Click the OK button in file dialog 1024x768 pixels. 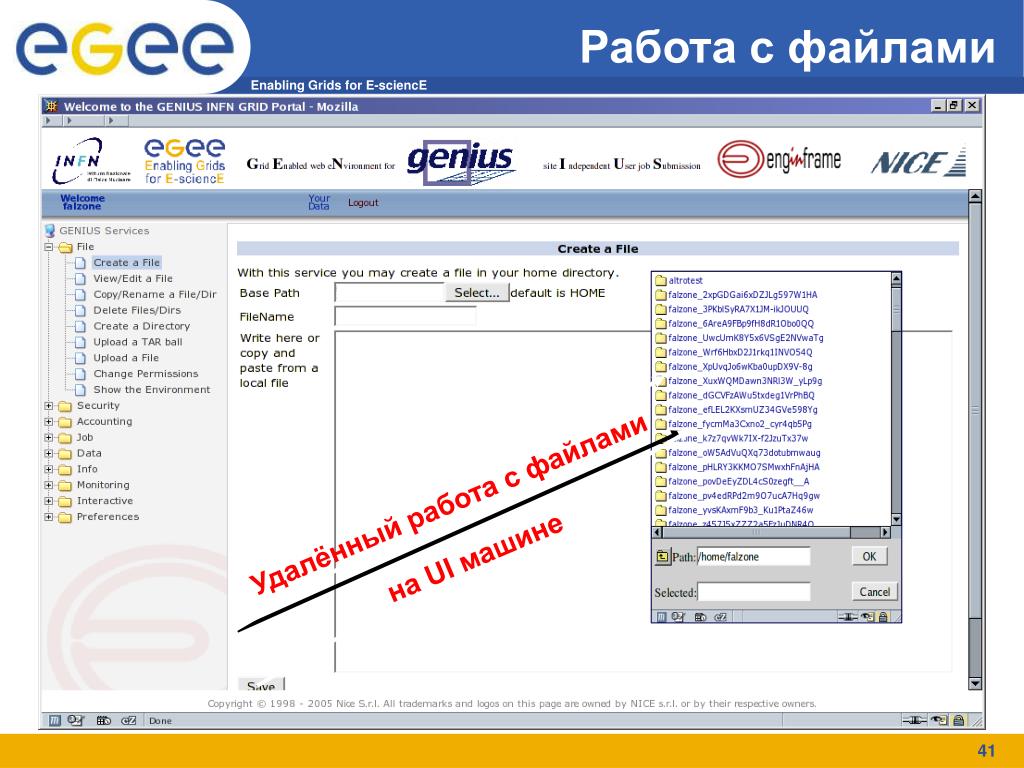point(869,556)
